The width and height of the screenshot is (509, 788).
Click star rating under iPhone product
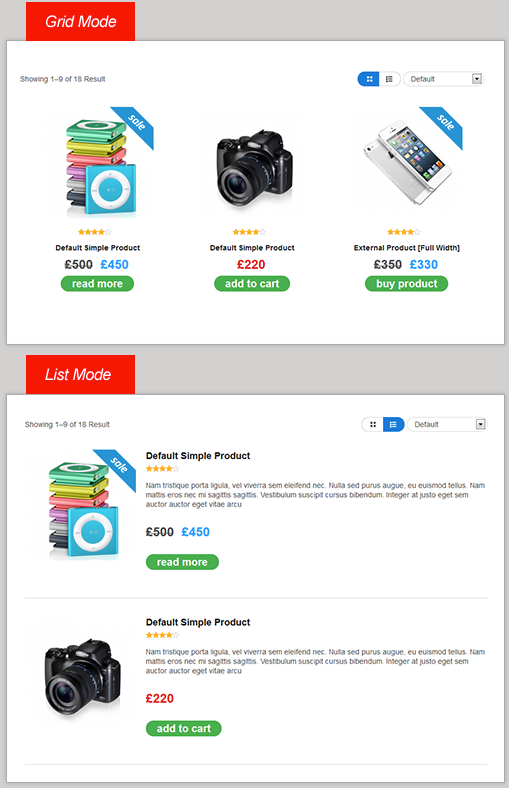(x=403, y=232)
